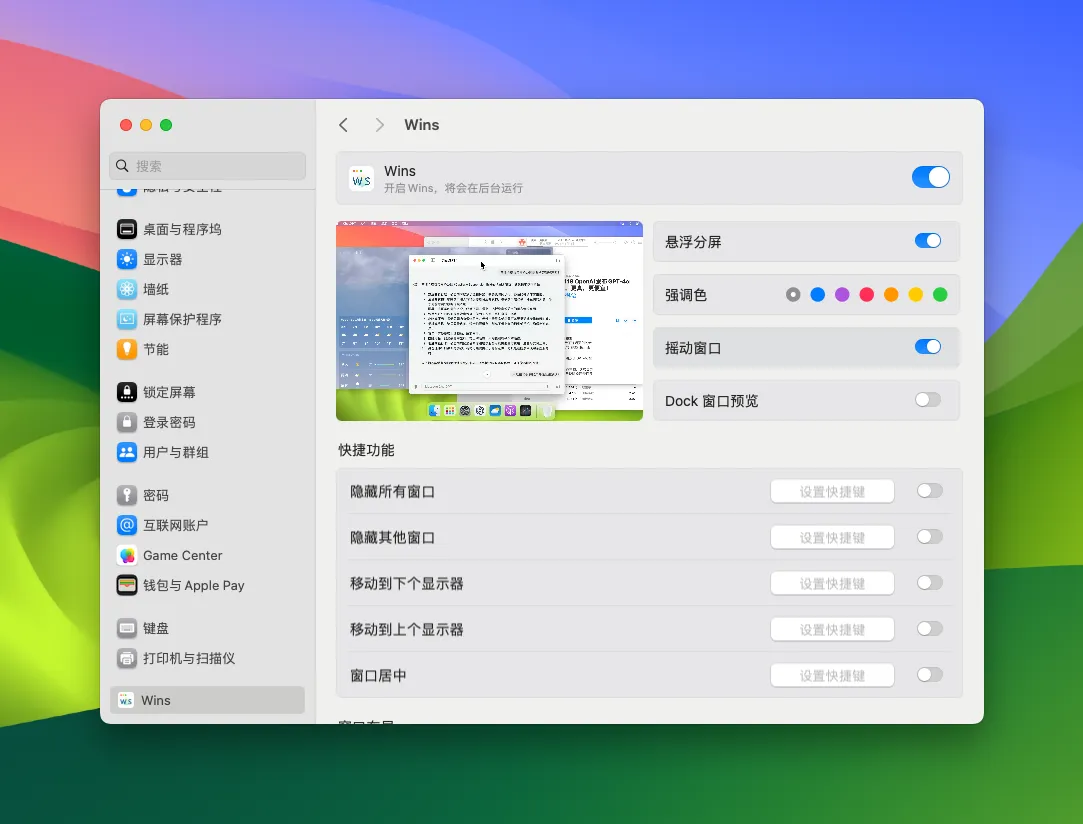Click the forward navigation arrow
Image resolution: width=1083 pixels, height=824 pixels.
[379, 124]
